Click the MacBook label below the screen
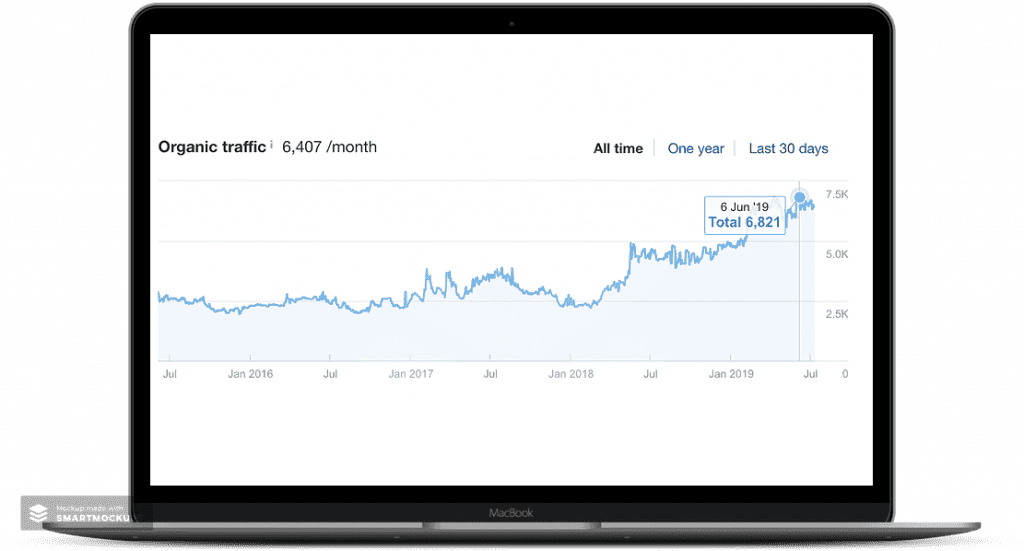 click(x=511, y=513)
